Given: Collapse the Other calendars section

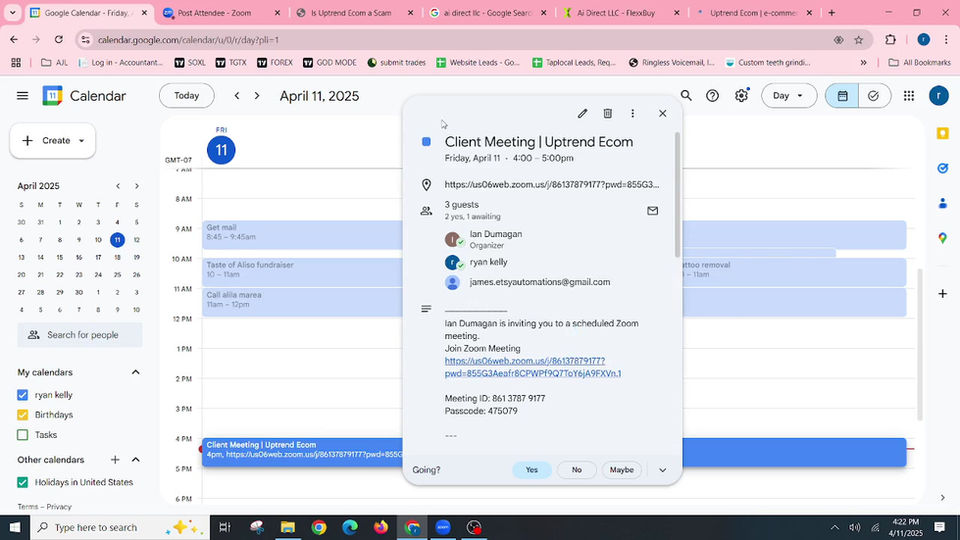Looking at the screenshot, I should (x=135, y=460).
